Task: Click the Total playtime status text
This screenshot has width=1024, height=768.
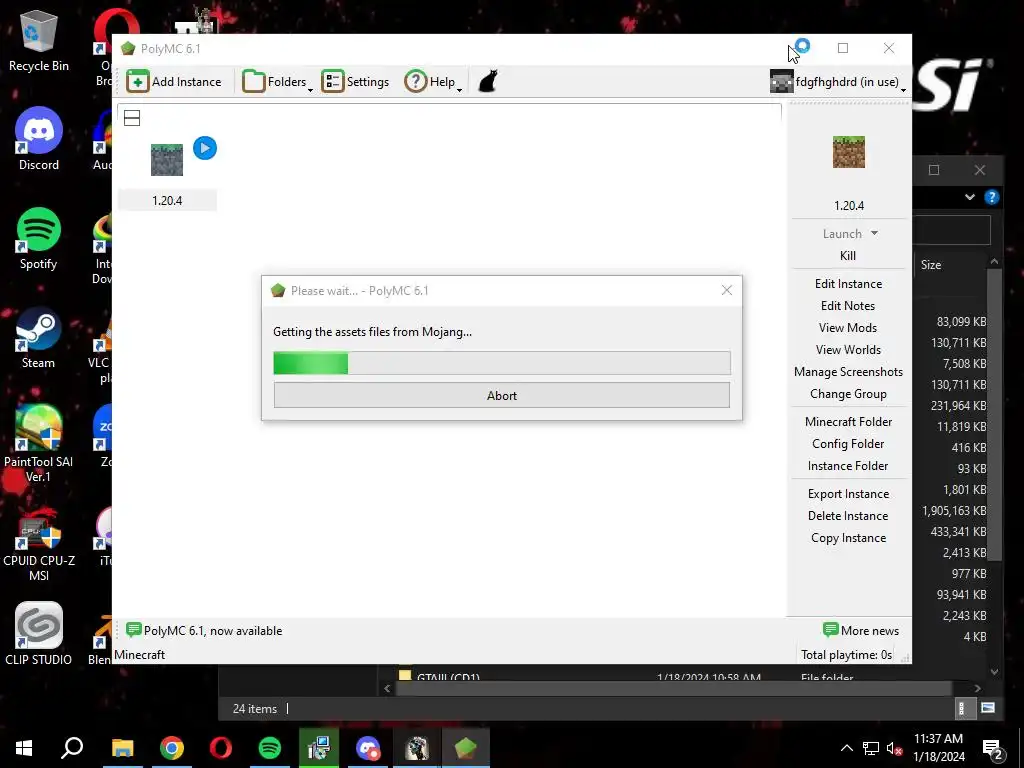Action: click(846, 654)
